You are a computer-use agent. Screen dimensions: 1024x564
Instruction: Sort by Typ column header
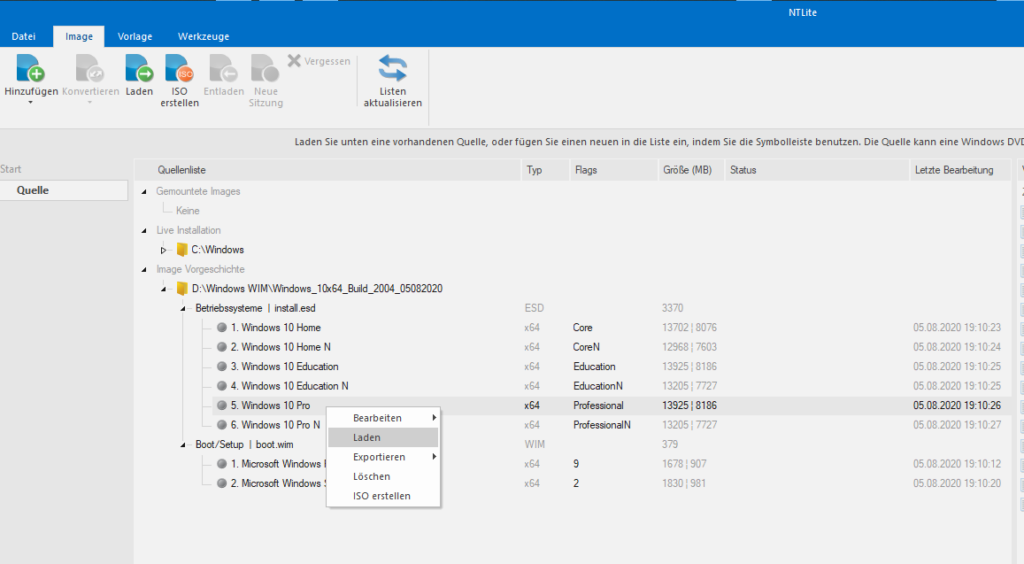tap(545, 170)
